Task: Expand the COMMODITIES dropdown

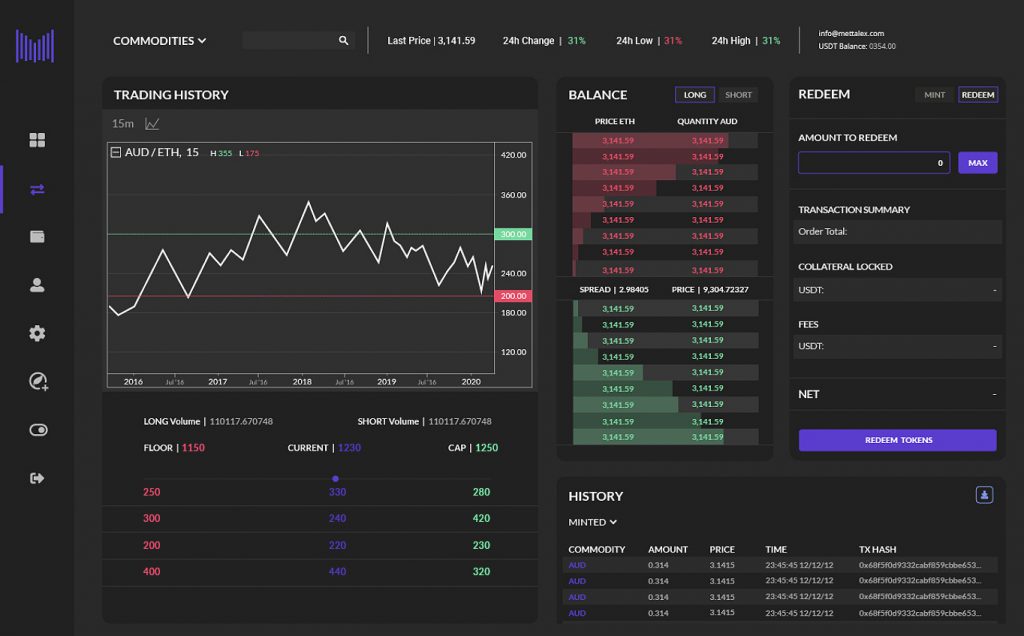Action: (x=159, y=41)
